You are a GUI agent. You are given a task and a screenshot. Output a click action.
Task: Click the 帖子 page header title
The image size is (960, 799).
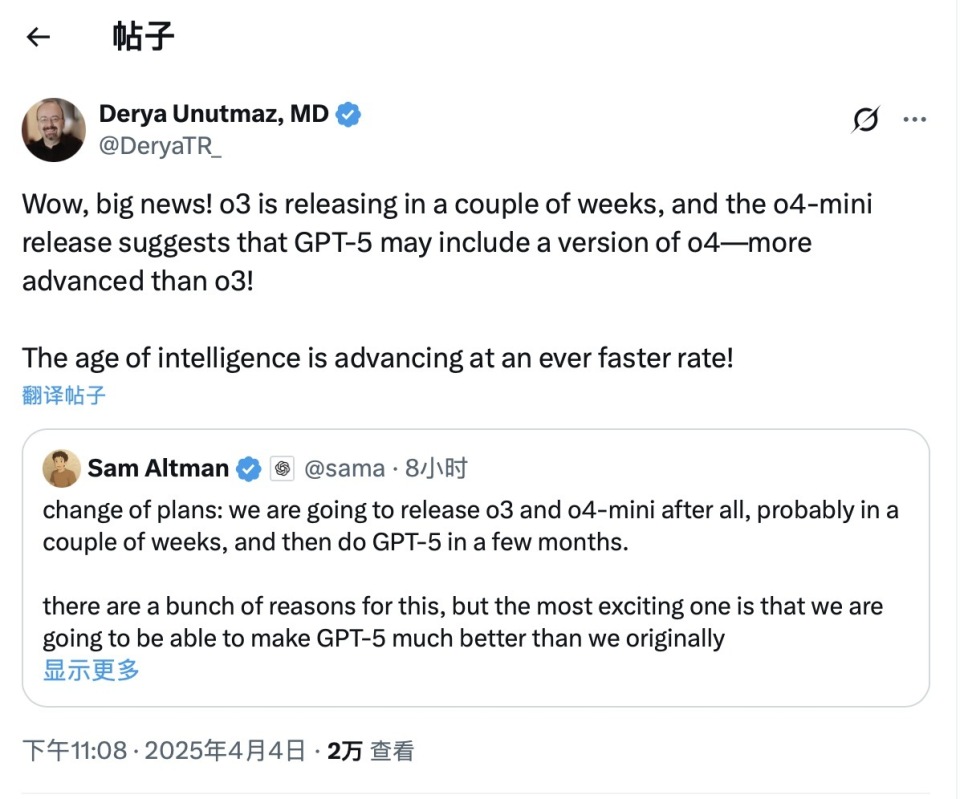tap(143, 37)
